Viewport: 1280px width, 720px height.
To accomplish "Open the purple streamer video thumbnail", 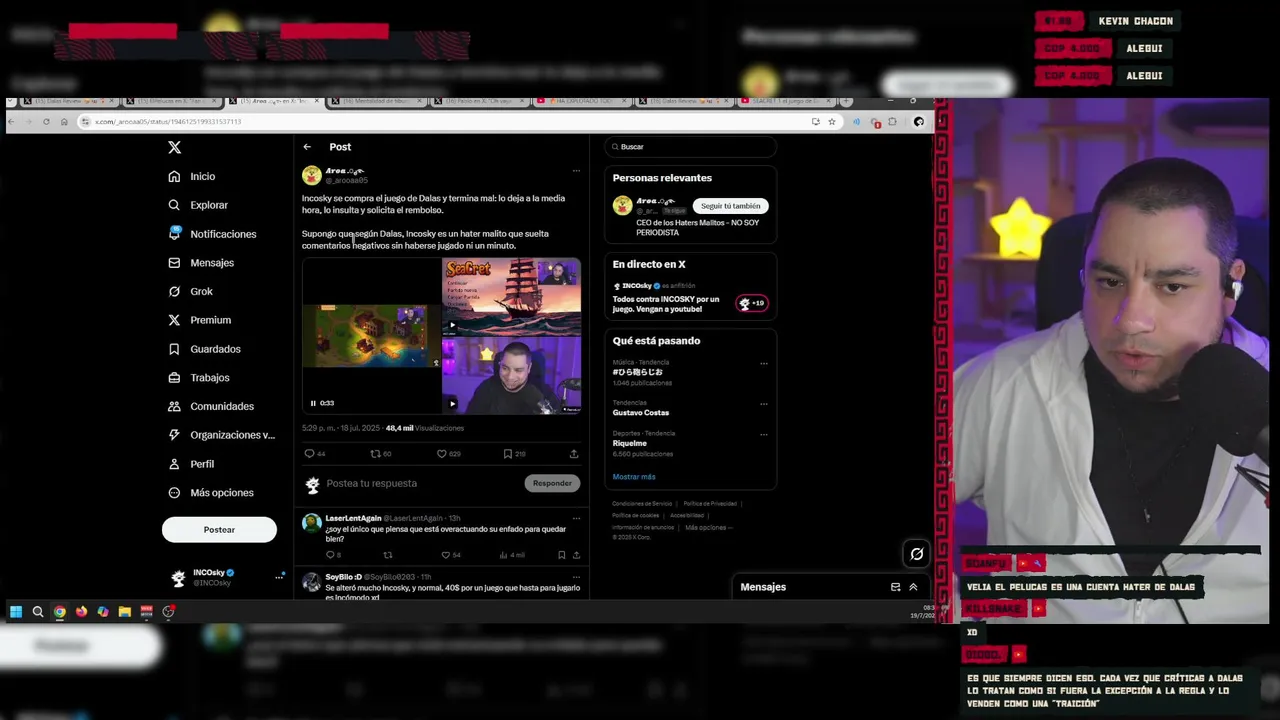I will pyautogui.click(x=511, y=376).
